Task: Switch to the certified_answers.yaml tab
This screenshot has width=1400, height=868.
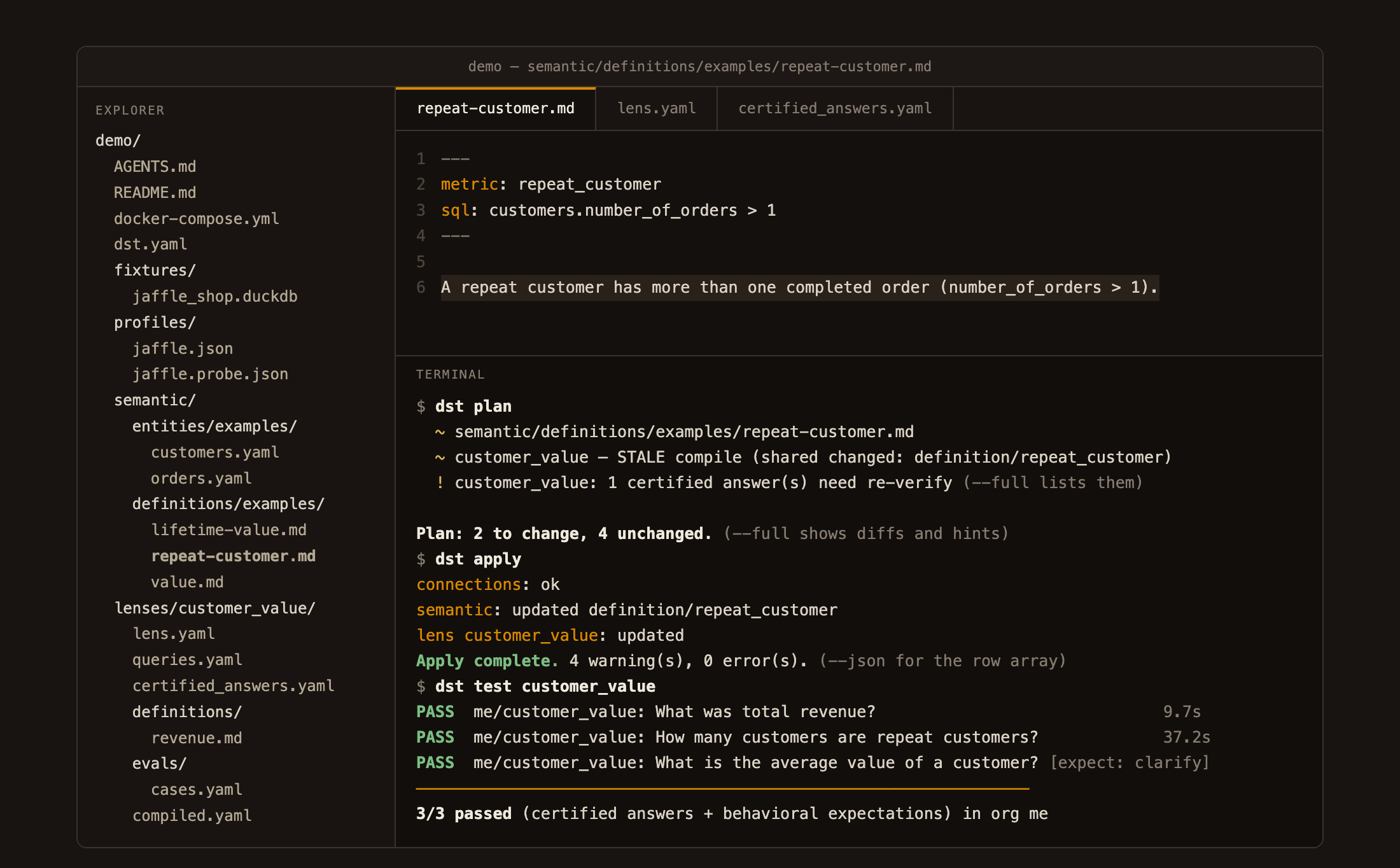Action: [x=835, y=109]
